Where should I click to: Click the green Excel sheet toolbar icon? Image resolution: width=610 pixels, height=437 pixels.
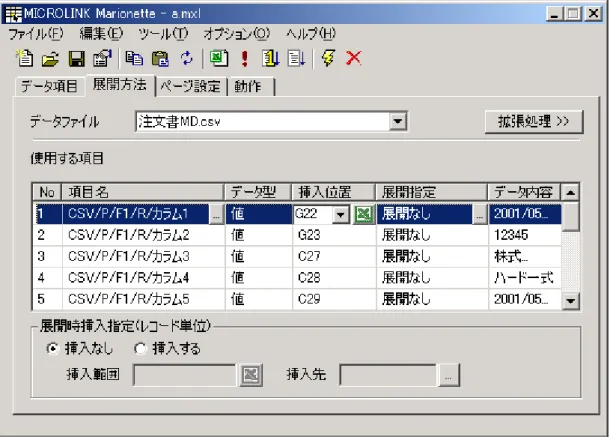point(219,59)
